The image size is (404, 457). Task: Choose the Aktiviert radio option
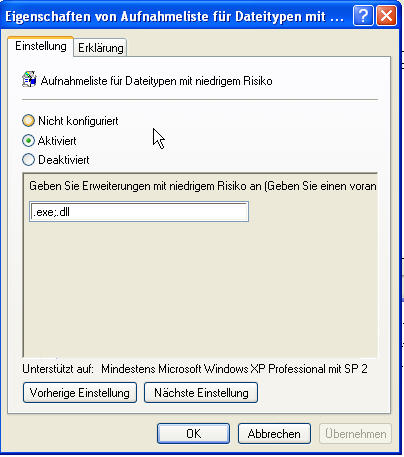[x=28, y=141]
